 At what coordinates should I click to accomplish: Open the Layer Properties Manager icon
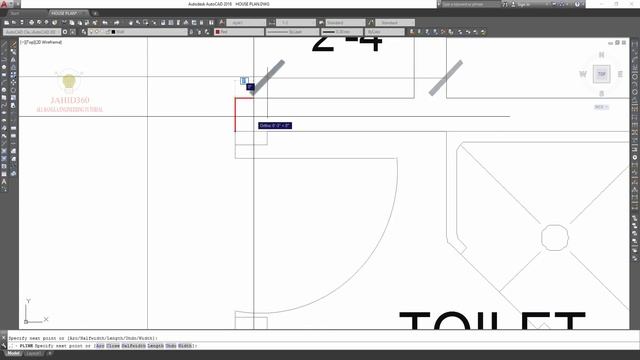click(84, 31)
